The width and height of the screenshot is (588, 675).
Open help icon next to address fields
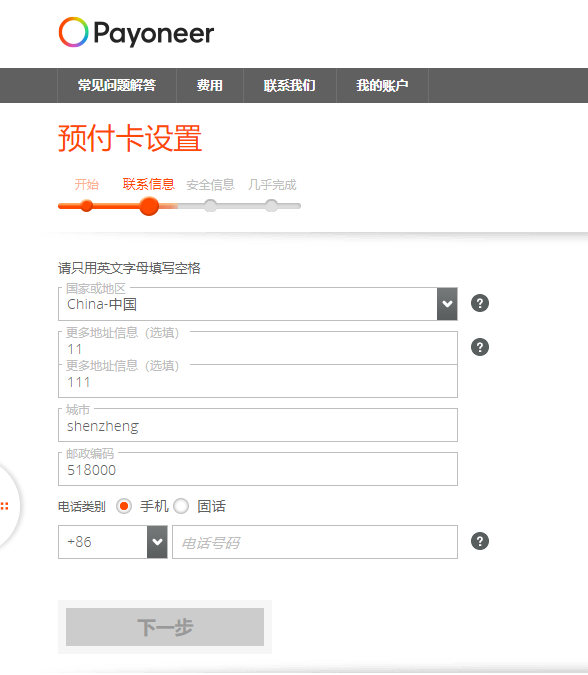pos(480,347)
